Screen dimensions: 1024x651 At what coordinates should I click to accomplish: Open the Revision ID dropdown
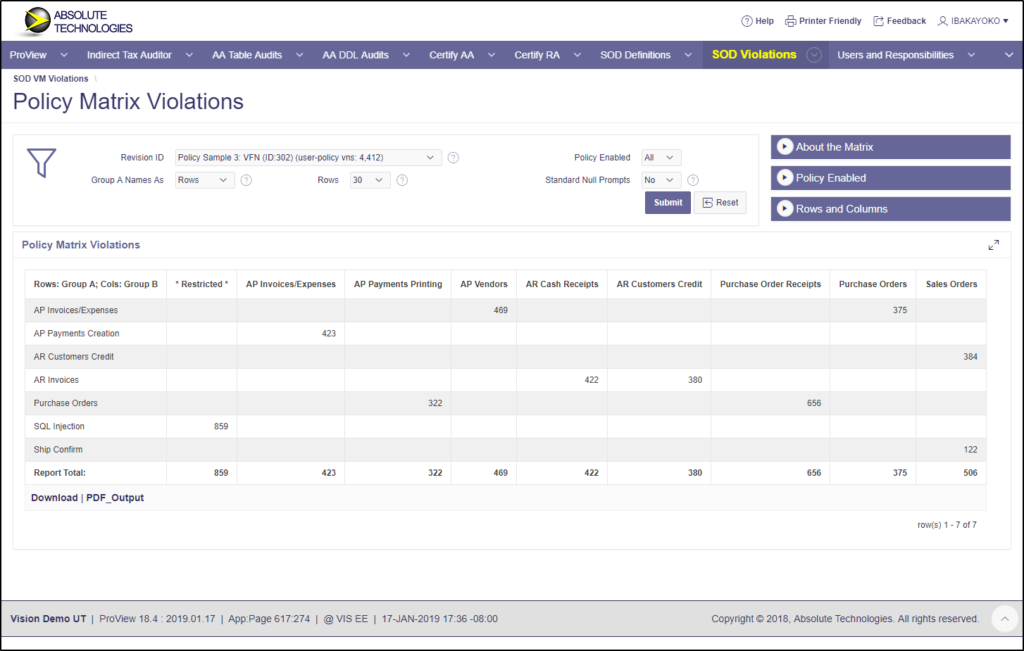pos(305,157)
